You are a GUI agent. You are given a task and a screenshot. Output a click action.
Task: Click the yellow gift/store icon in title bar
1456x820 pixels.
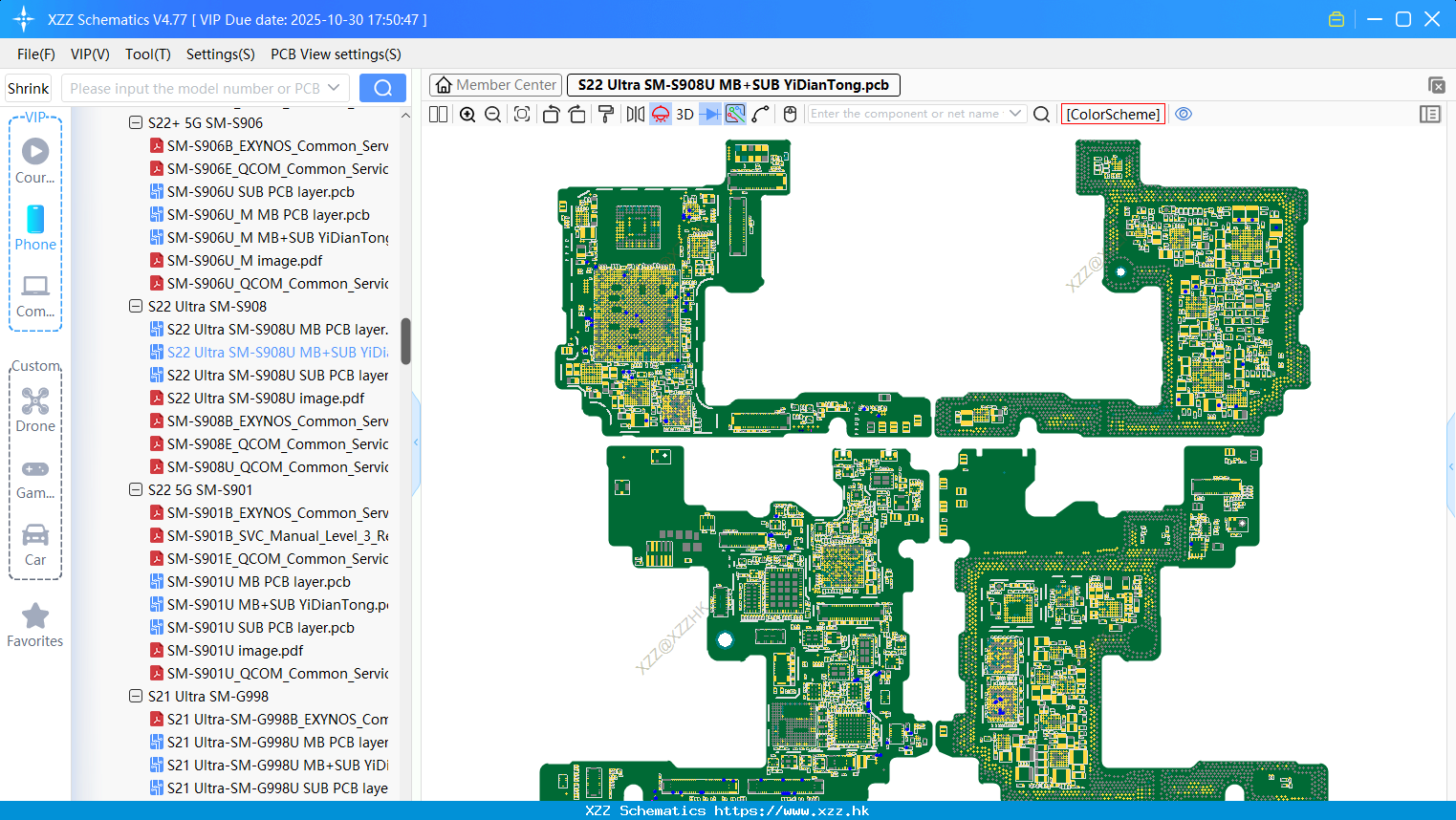click(x=1336, y=19)
